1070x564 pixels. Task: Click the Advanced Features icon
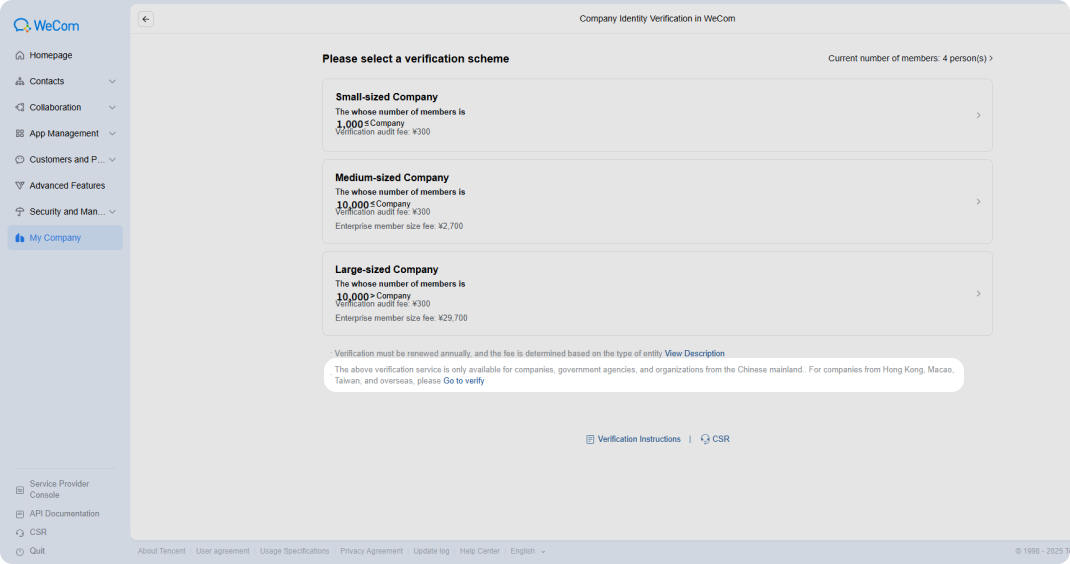[20, 186]
